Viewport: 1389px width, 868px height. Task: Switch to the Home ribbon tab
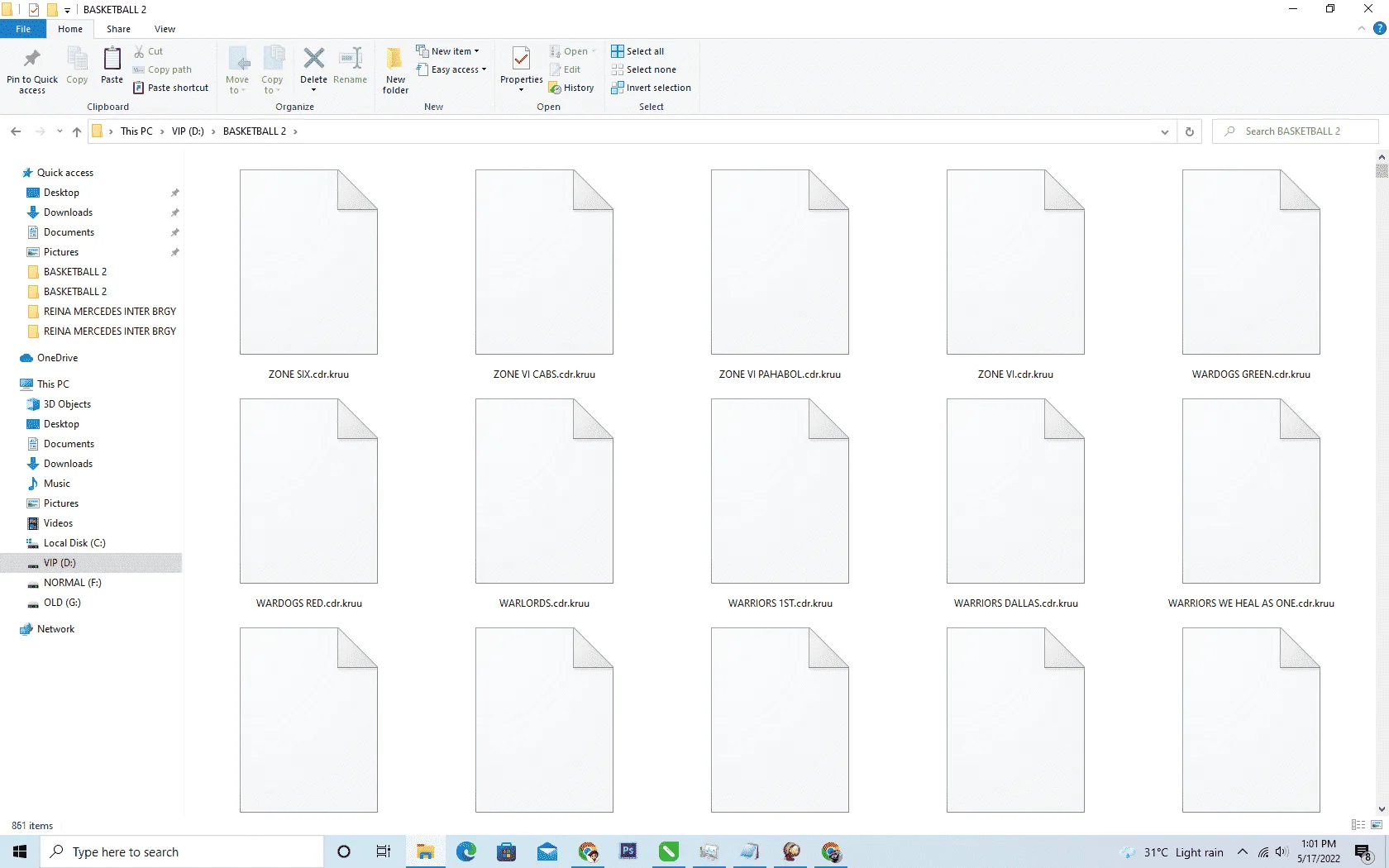pyautogui.click(x=70, y=29)
